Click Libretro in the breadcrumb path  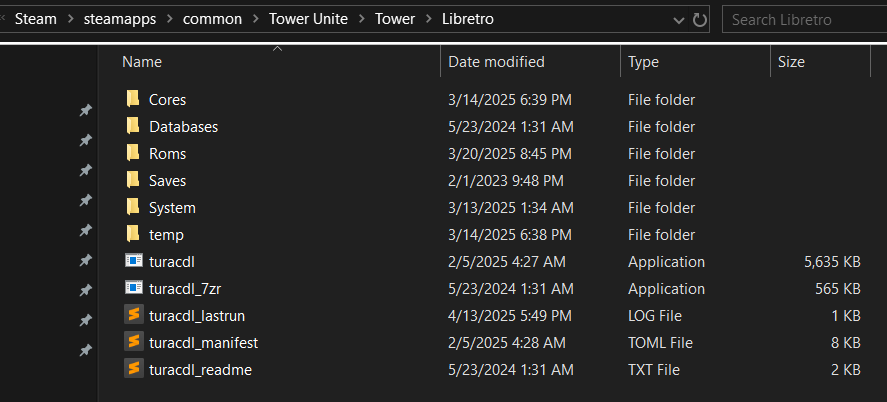click(468, 19)
